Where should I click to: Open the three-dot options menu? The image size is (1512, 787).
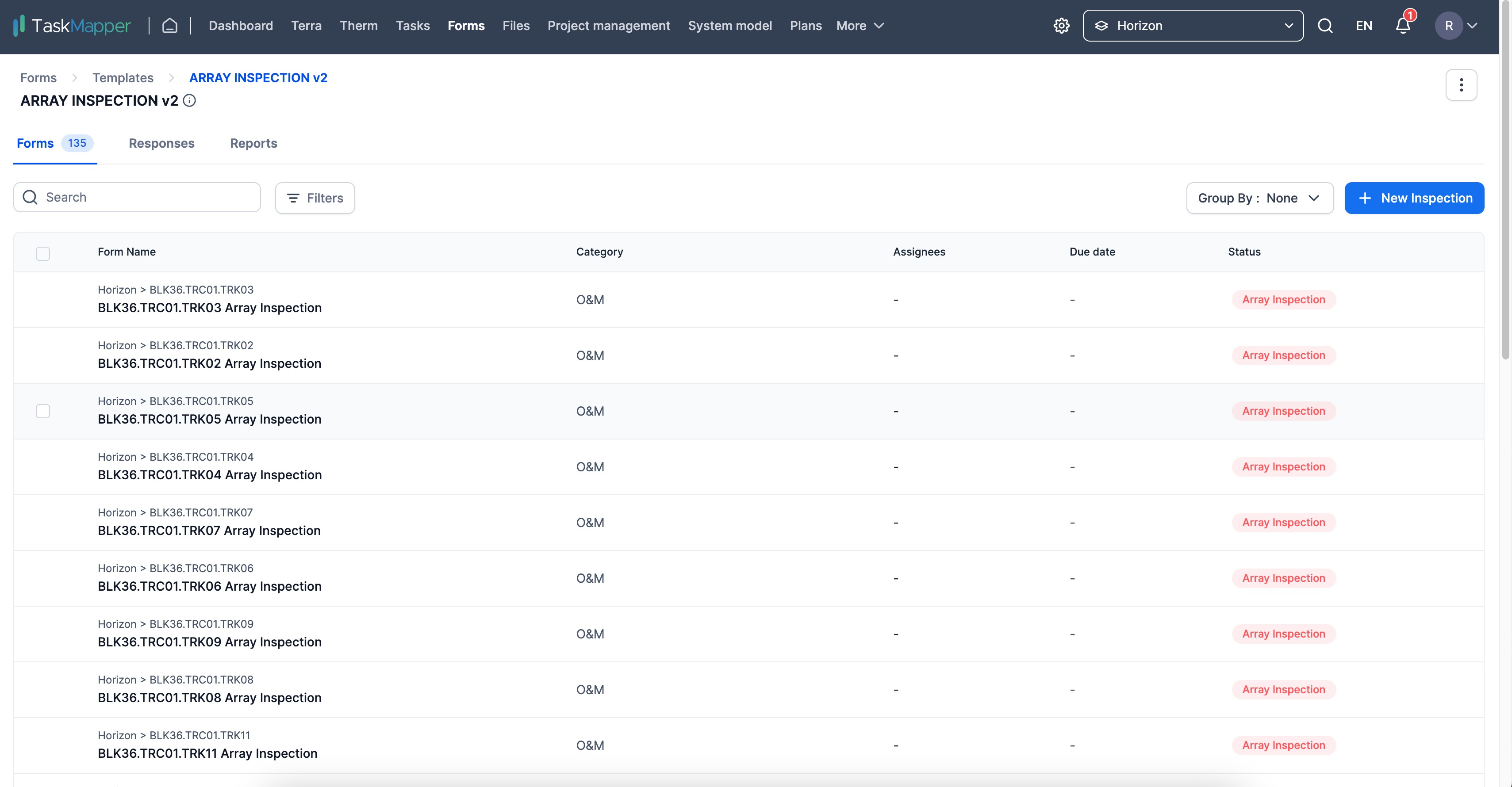(x=1461, y=85)
